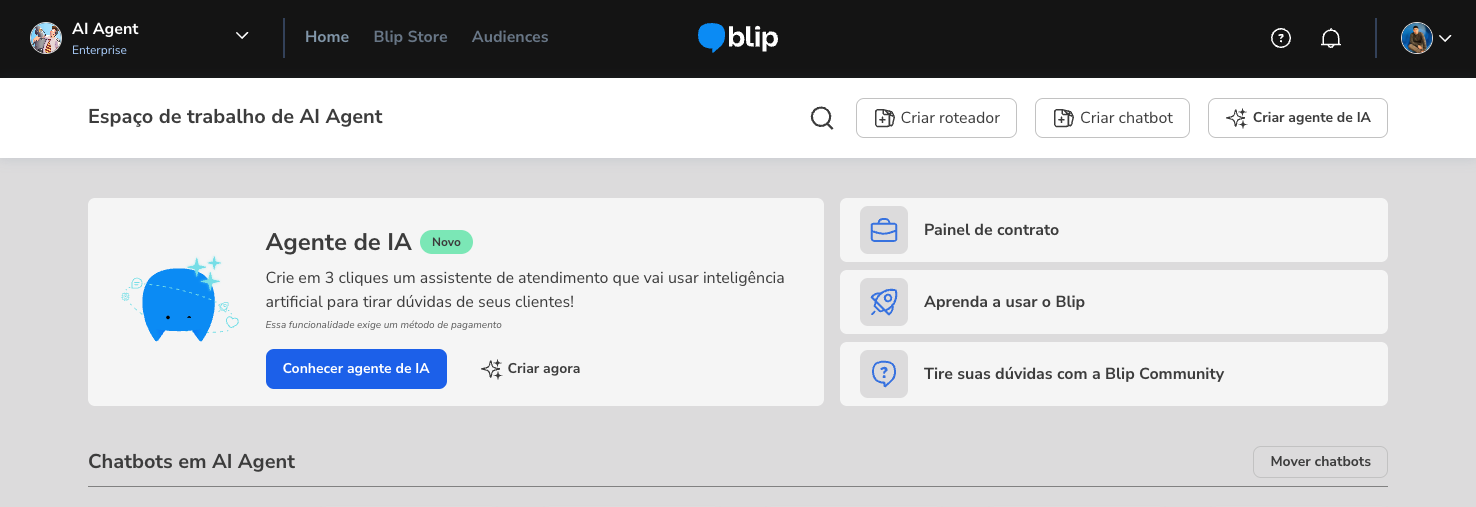This screenshot has width=1476, height=507.
Task: Open notifications bell icon
Action: click(1331, 38)
